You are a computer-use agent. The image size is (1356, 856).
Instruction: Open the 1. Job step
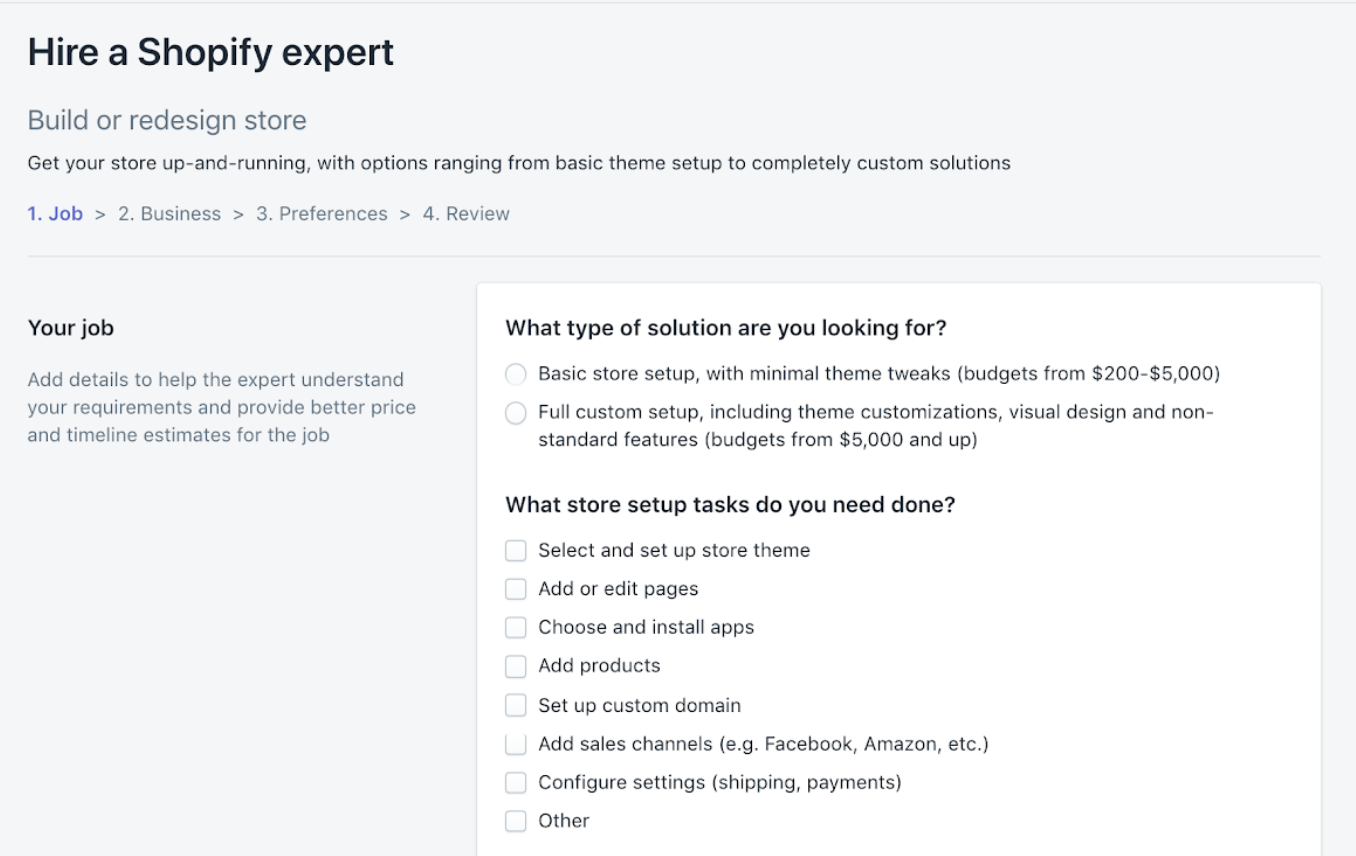tap(55, 214)
